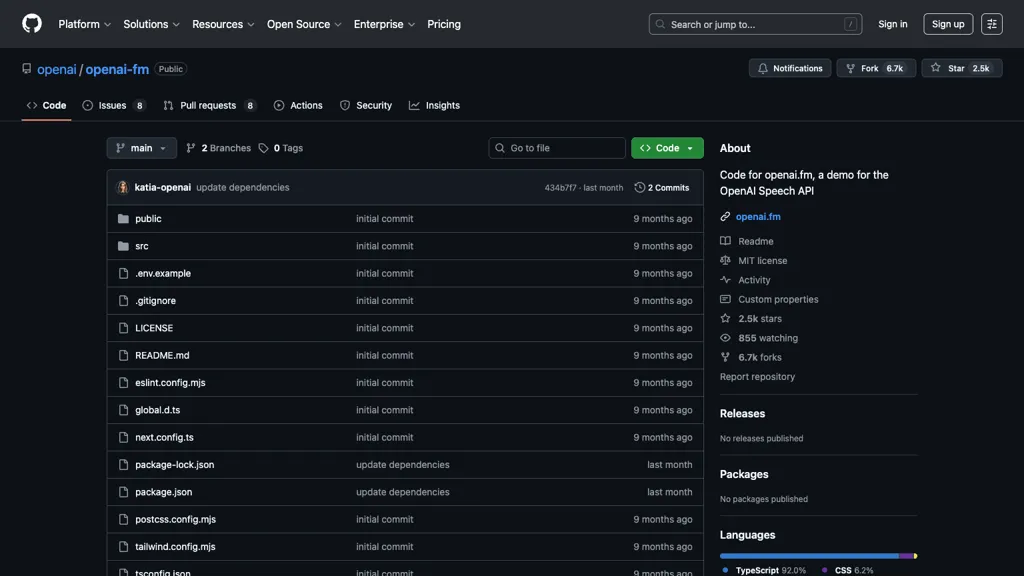Screen dimensions: 1024x576
Task: Click the src folder icon
Action: (x=123, y=246)
